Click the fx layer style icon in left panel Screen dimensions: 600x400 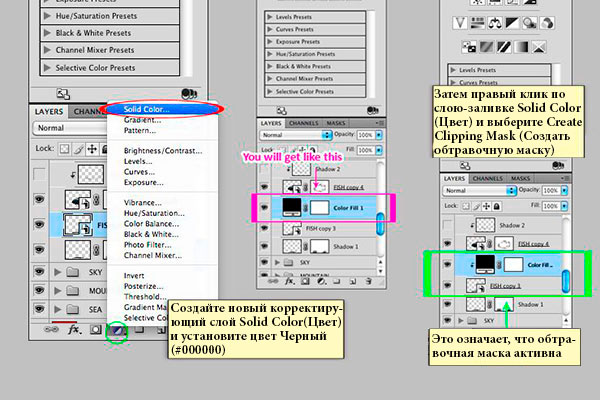click(x=74, y=330)
